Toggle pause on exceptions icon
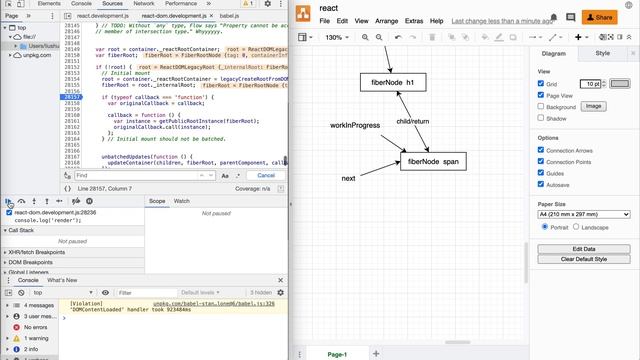640x360 pixels. coord(89,201)
